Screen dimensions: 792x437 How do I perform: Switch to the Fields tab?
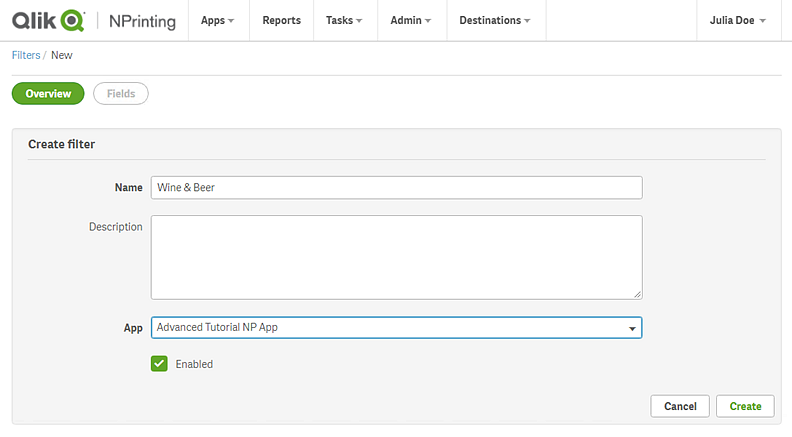121,94
